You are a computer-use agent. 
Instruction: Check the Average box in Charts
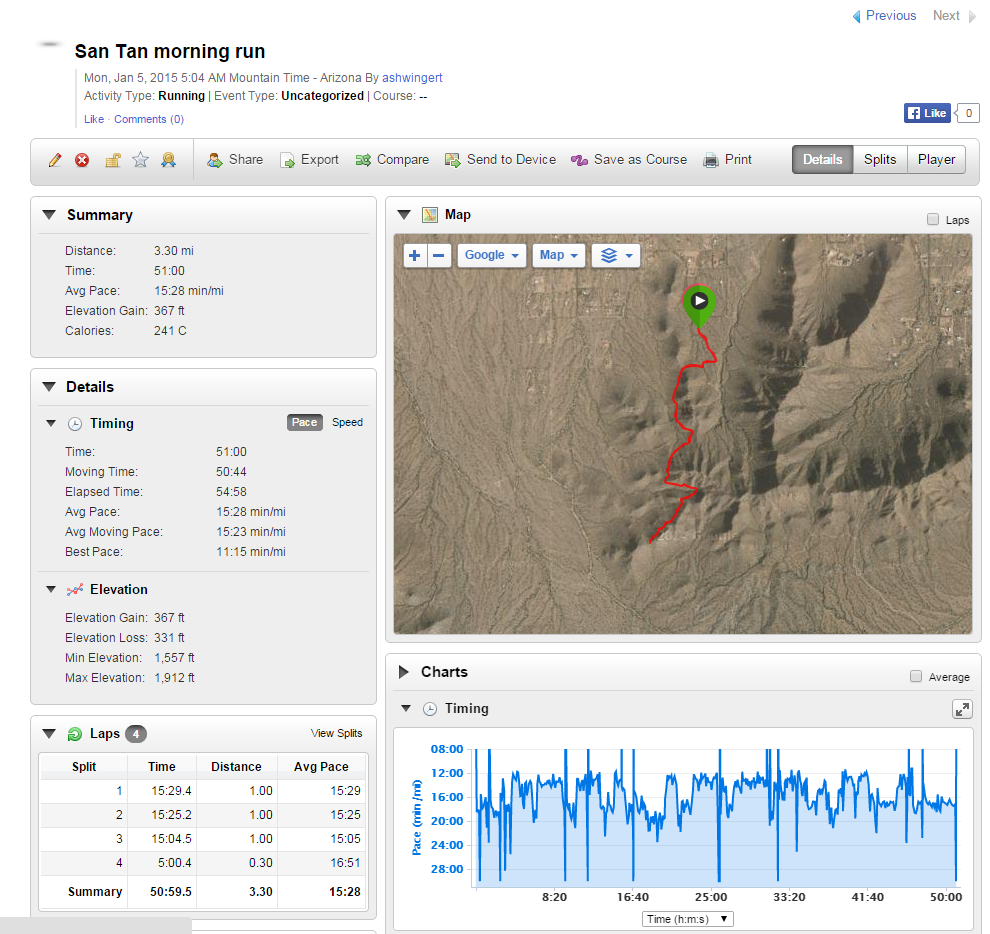pos(916,677)
